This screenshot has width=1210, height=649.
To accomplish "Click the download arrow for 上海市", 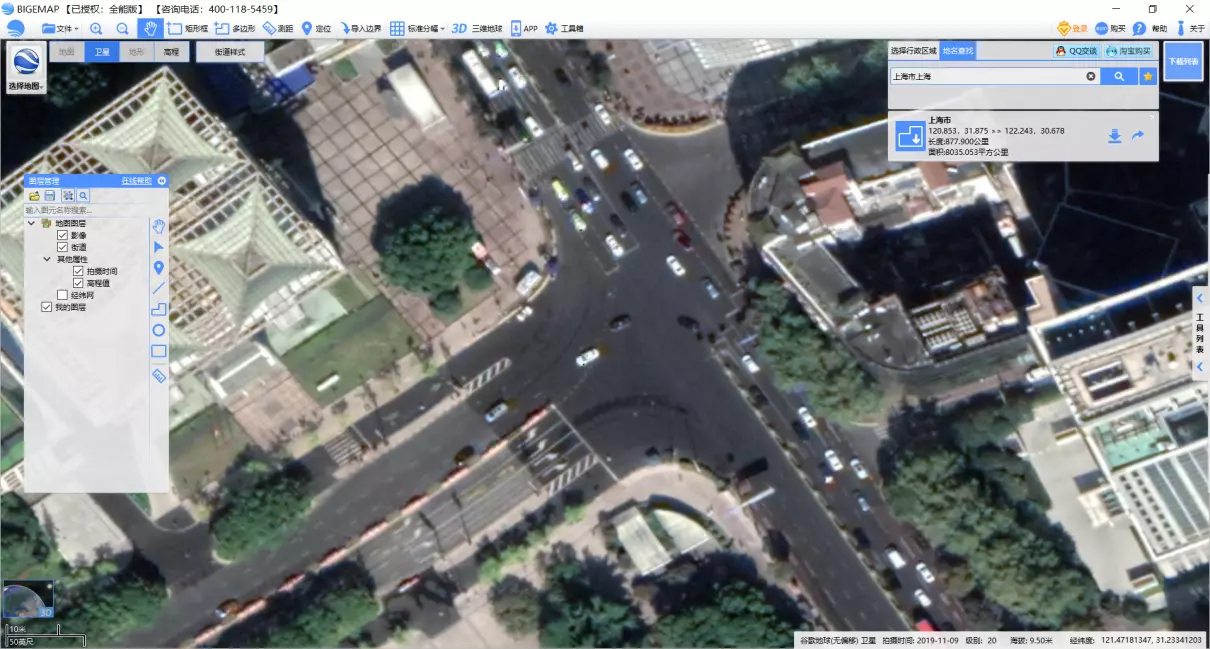I will pyautogui.click(x=1115, y=136).
